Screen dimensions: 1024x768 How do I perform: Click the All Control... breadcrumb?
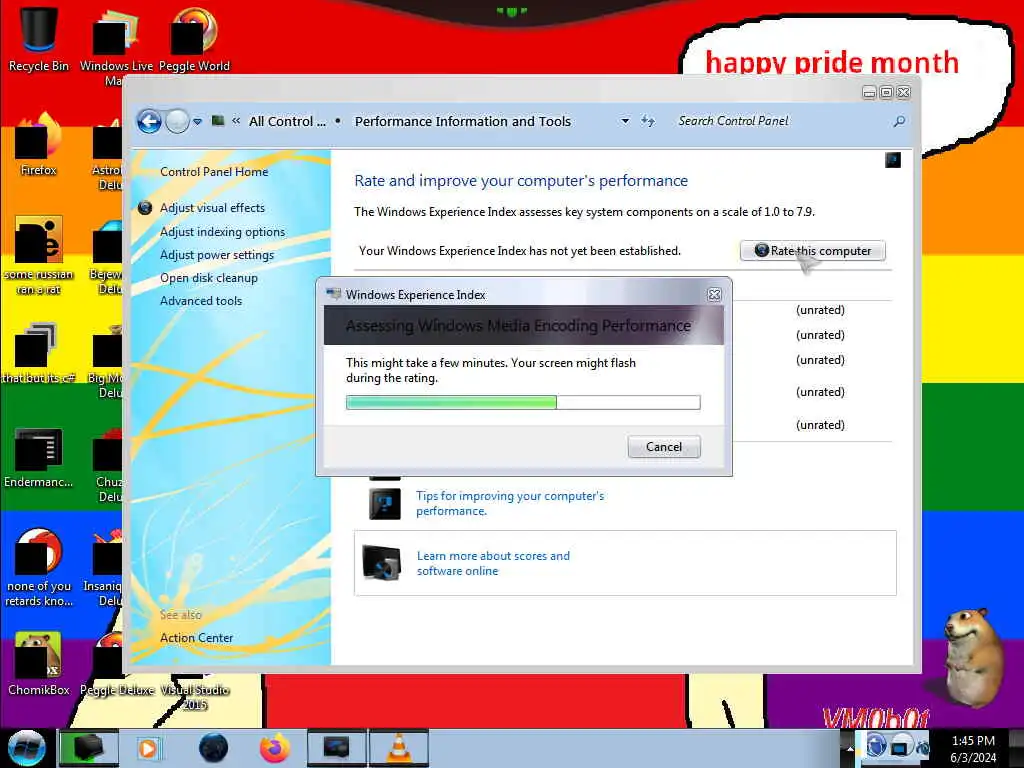pyautogui.click(x=287, y=121)
